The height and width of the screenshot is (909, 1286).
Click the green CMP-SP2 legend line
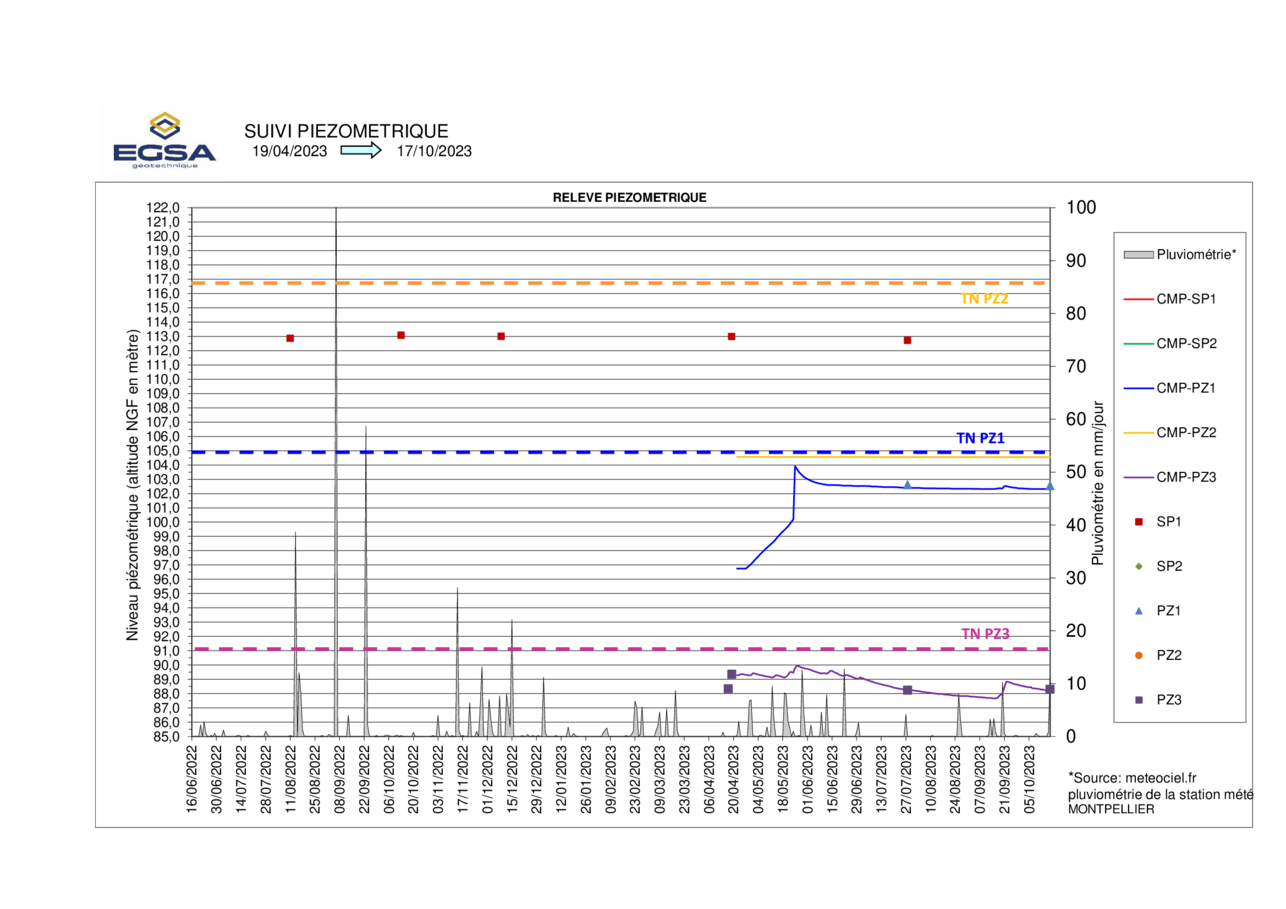point(1137,343)
